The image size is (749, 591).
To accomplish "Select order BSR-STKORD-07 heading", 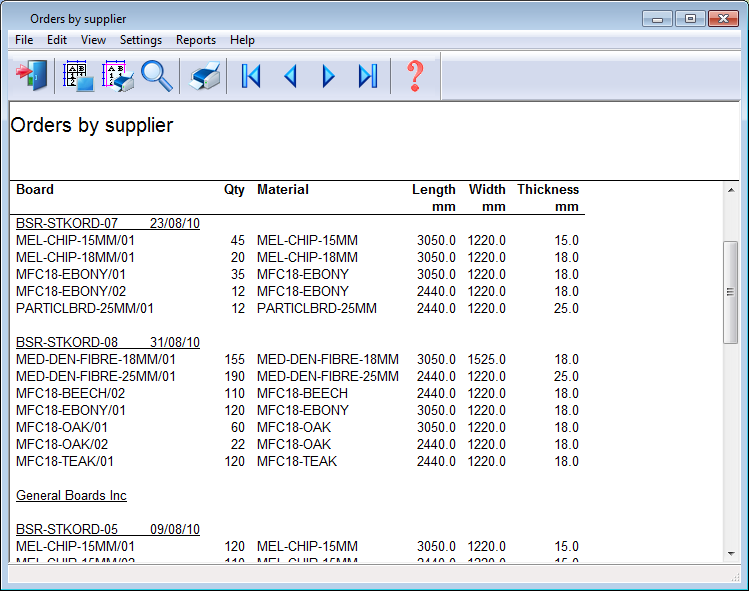I will pyautogui.click(x=107, y=223).
